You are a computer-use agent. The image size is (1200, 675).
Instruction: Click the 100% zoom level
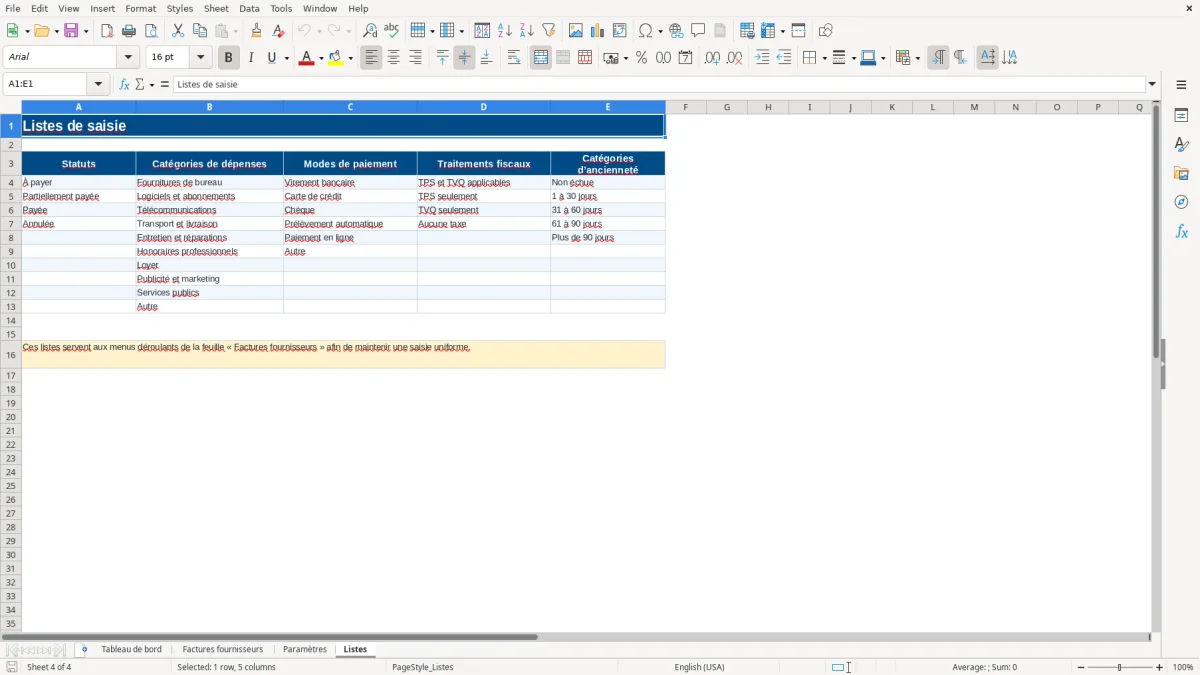tap(1183, 667)
